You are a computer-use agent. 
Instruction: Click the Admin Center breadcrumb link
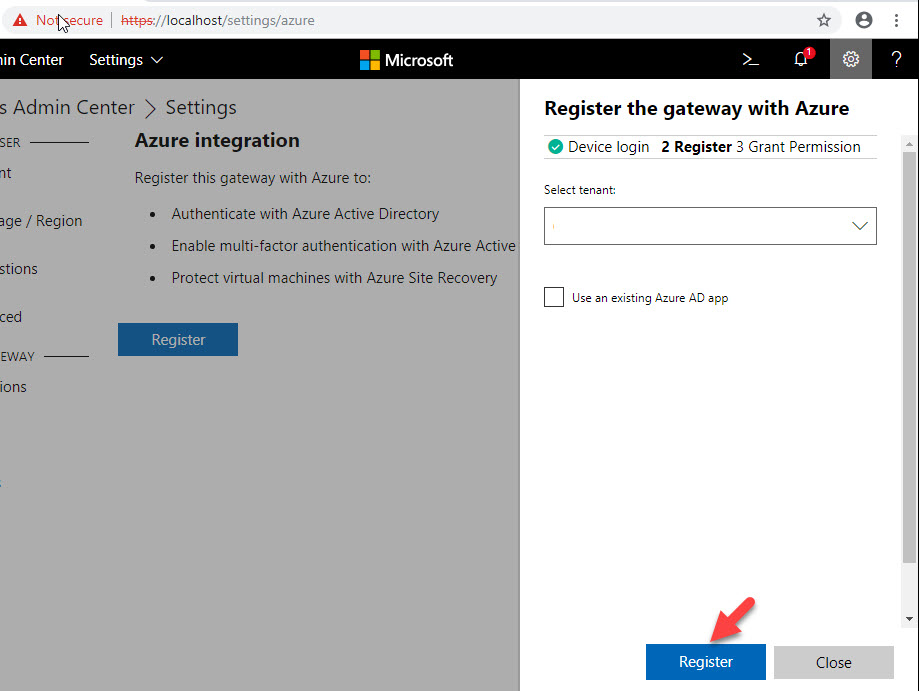point(67,108)
